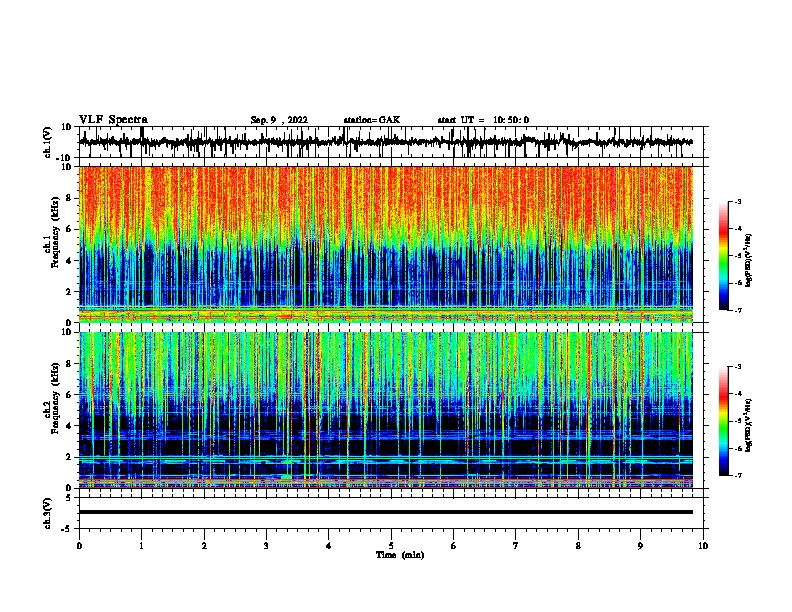Click time axis tick label "9"

(x=640, y=546)
